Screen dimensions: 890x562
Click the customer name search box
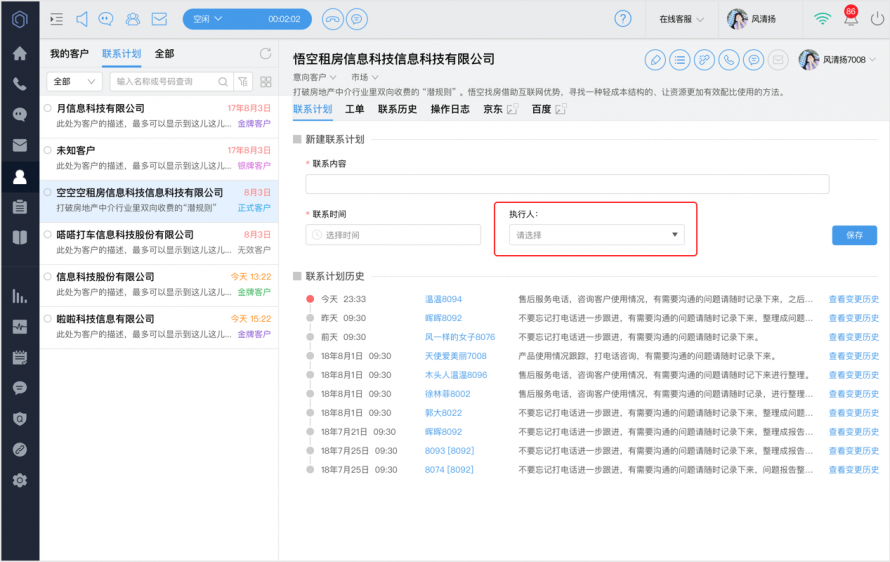pos(170,82)
